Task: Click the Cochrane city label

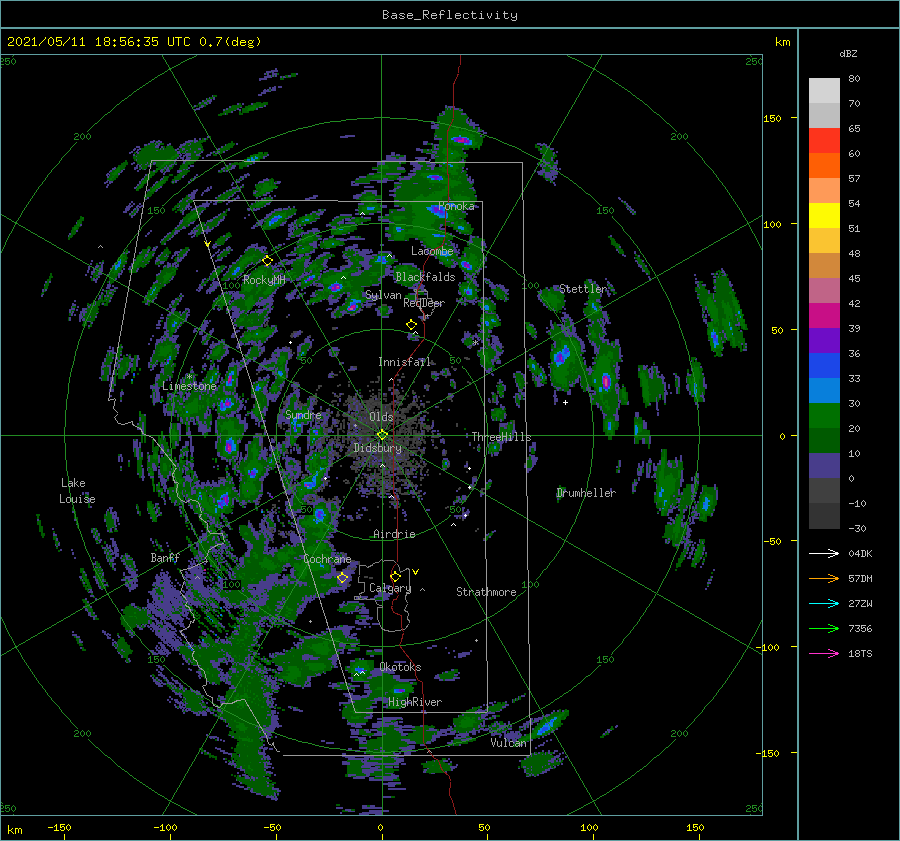Action: coord(327,559)
